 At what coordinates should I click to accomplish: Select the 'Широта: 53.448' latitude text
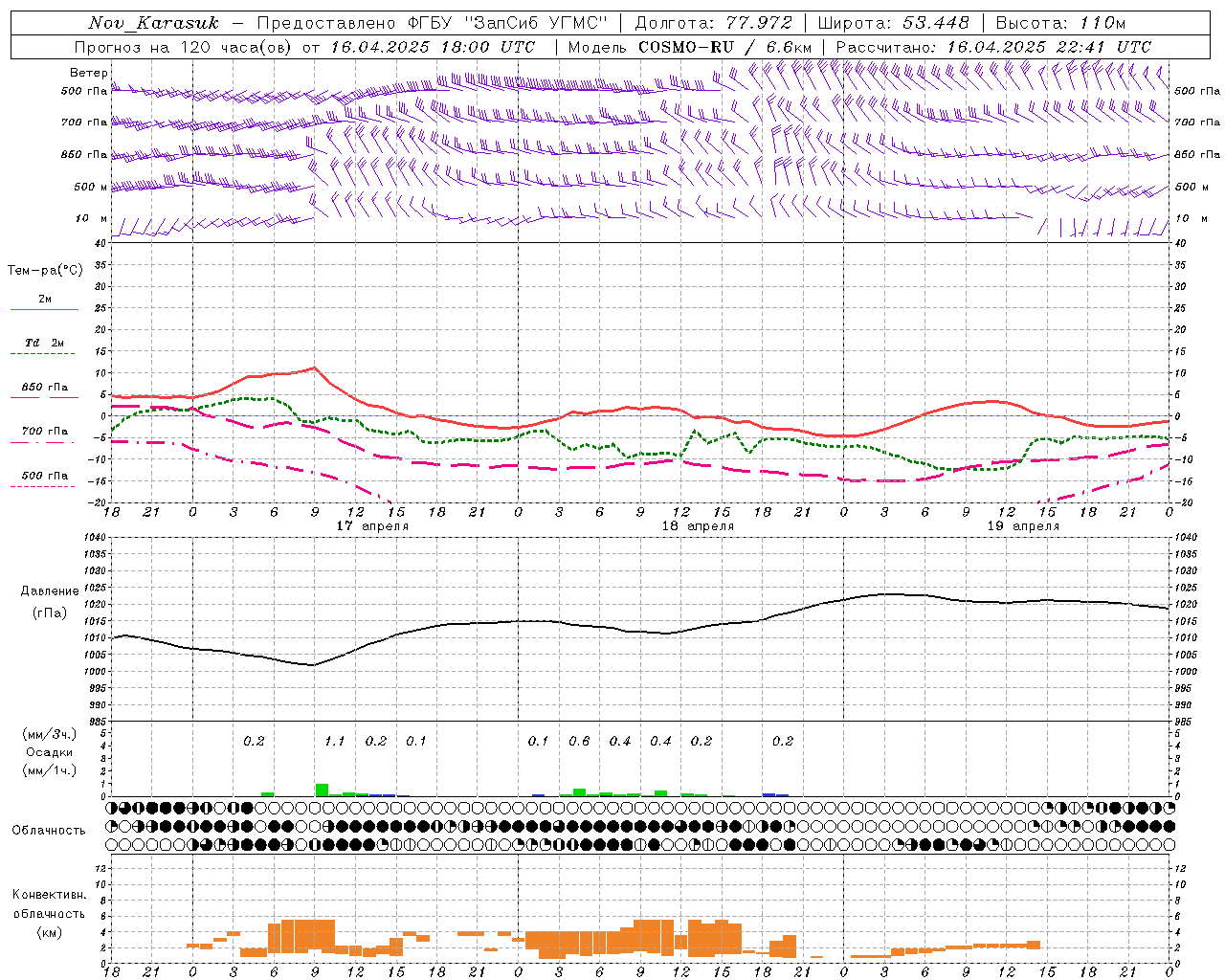pos(893,23)
